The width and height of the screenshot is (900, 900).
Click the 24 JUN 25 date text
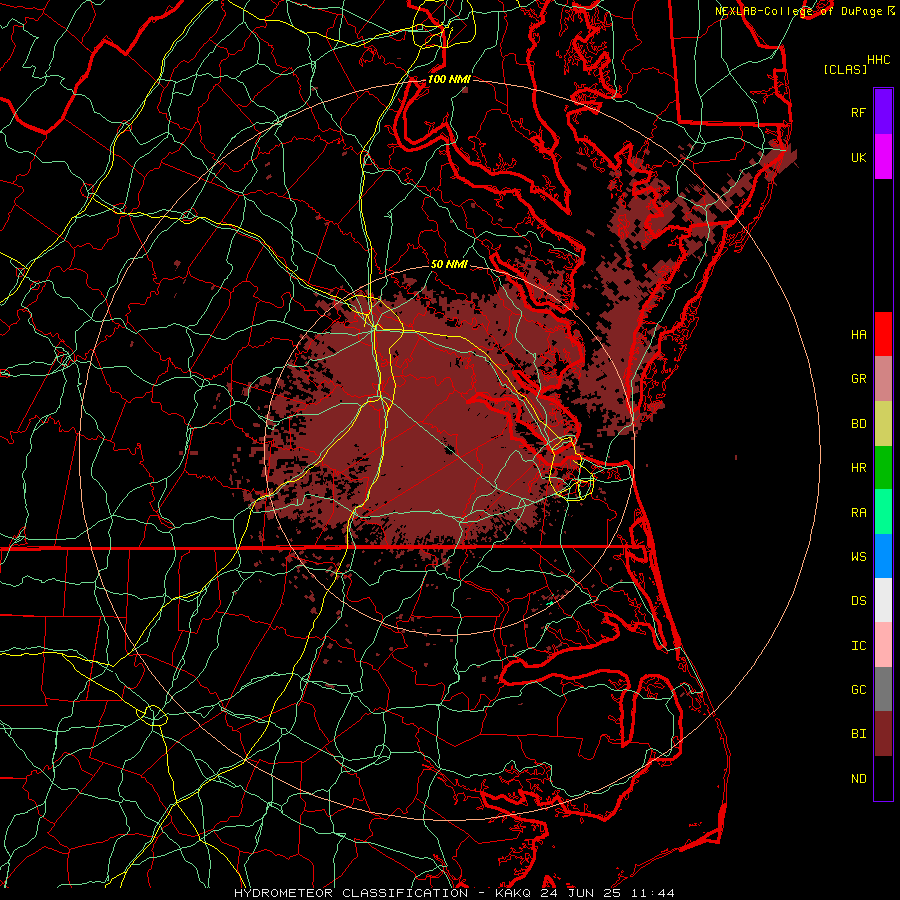tap(580, 893)
